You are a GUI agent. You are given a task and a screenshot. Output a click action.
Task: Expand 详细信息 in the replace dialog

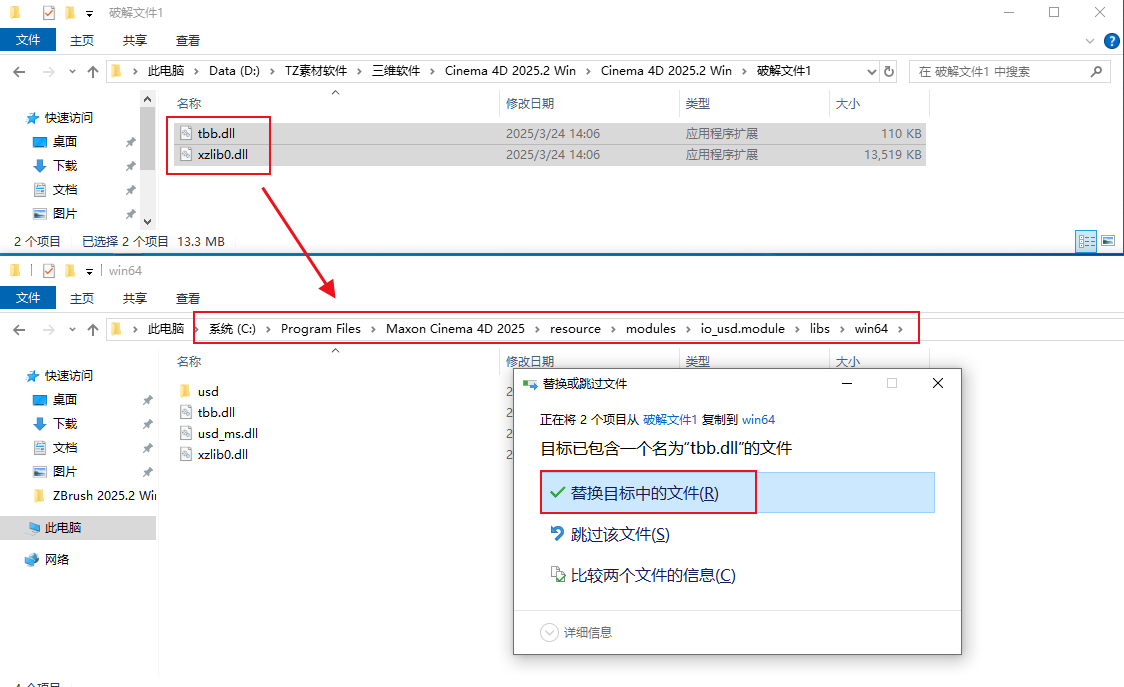point(577,632)
